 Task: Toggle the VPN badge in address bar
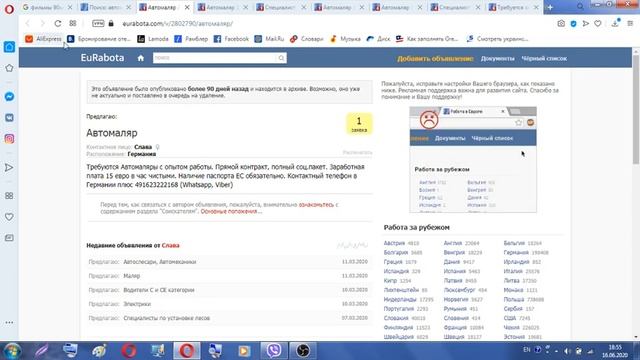[x=98, y=24]
